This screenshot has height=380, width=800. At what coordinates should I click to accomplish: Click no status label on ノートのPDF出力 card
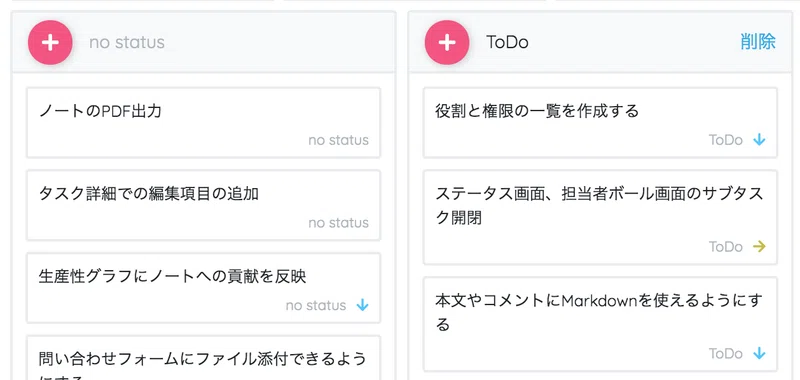tap(338, 140)
